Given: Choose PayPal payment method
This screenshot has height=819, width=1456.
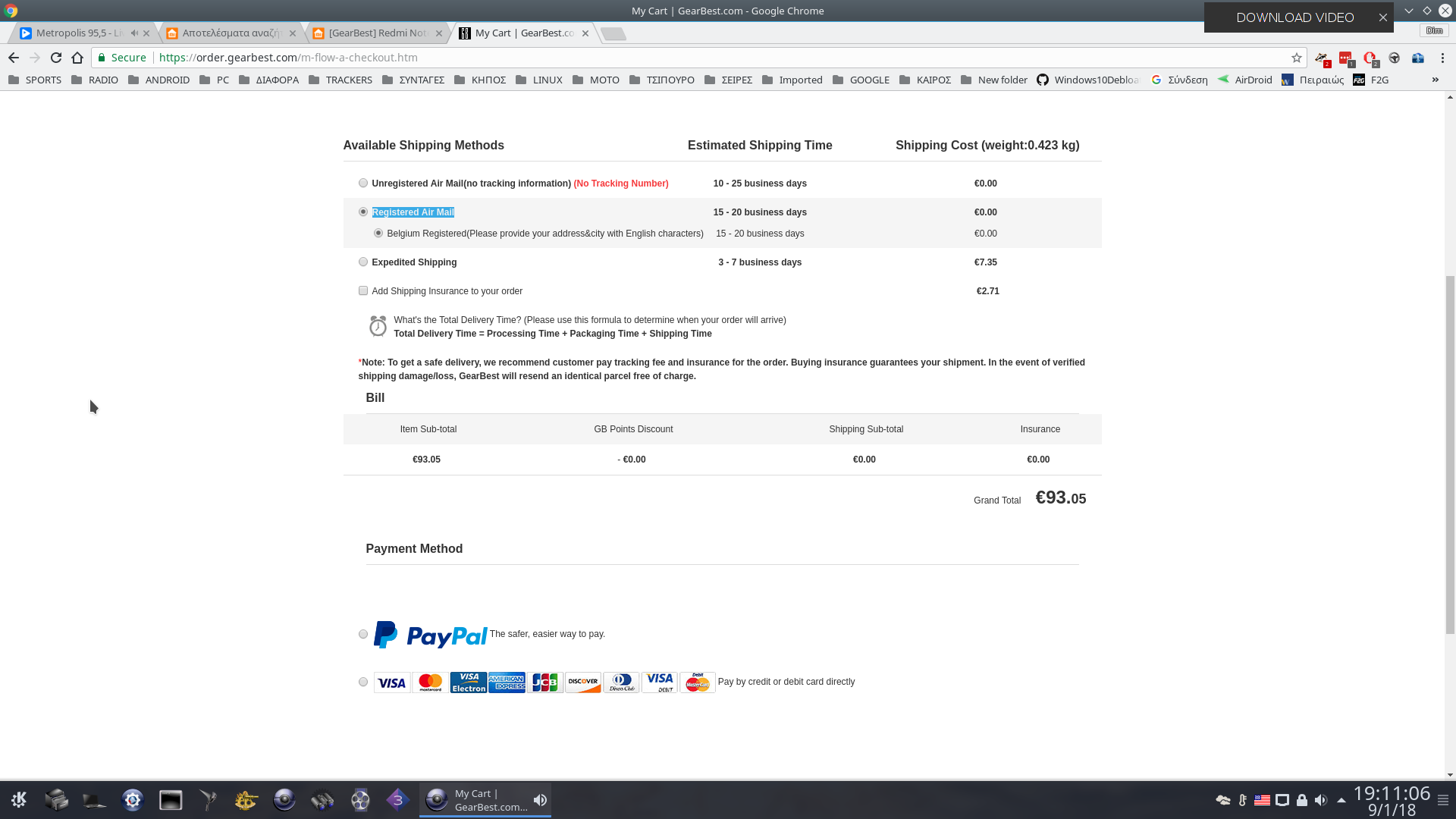Looking at the screenshot, I should click(363, 634).
